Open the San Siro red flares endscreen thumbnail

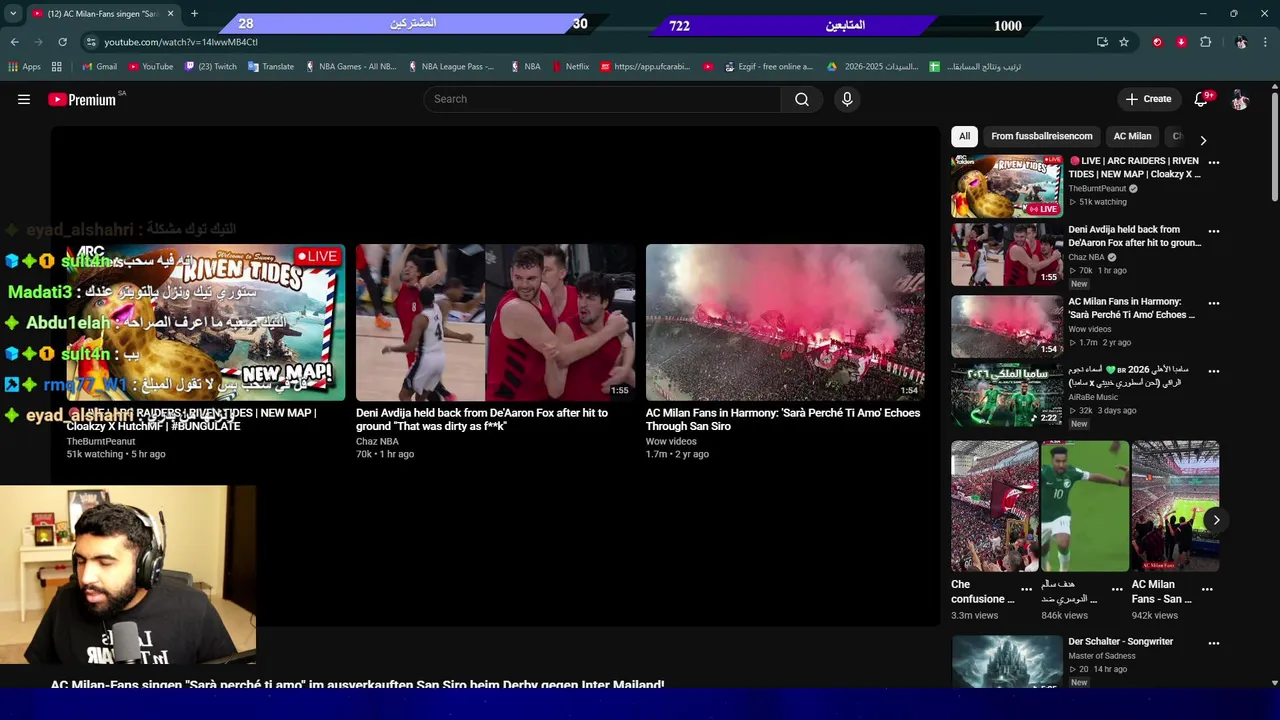tap(785, 322)
